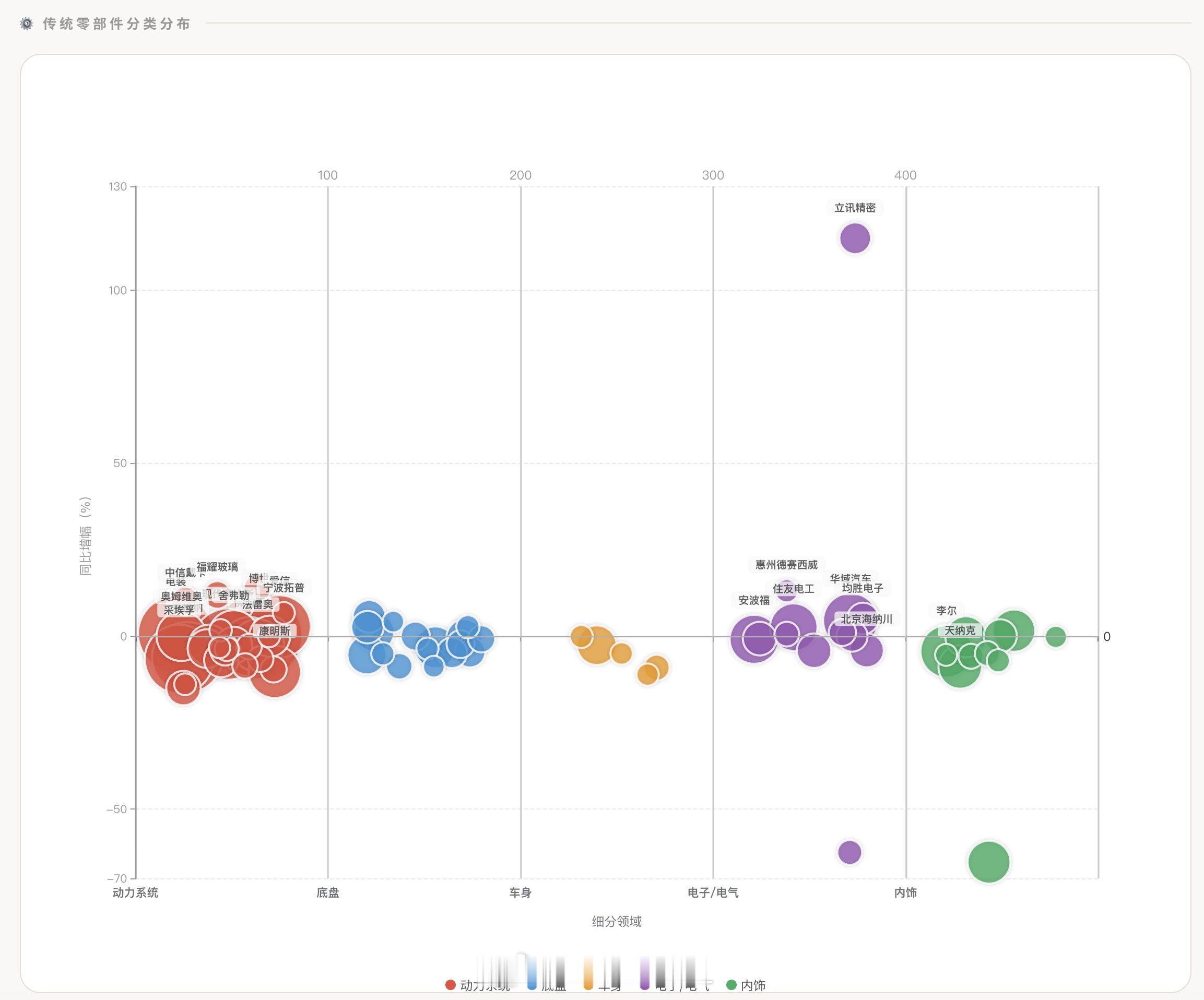Click the 奥姆维奥 label
Screen dimensions: 1204x1000
coord(181,596)
